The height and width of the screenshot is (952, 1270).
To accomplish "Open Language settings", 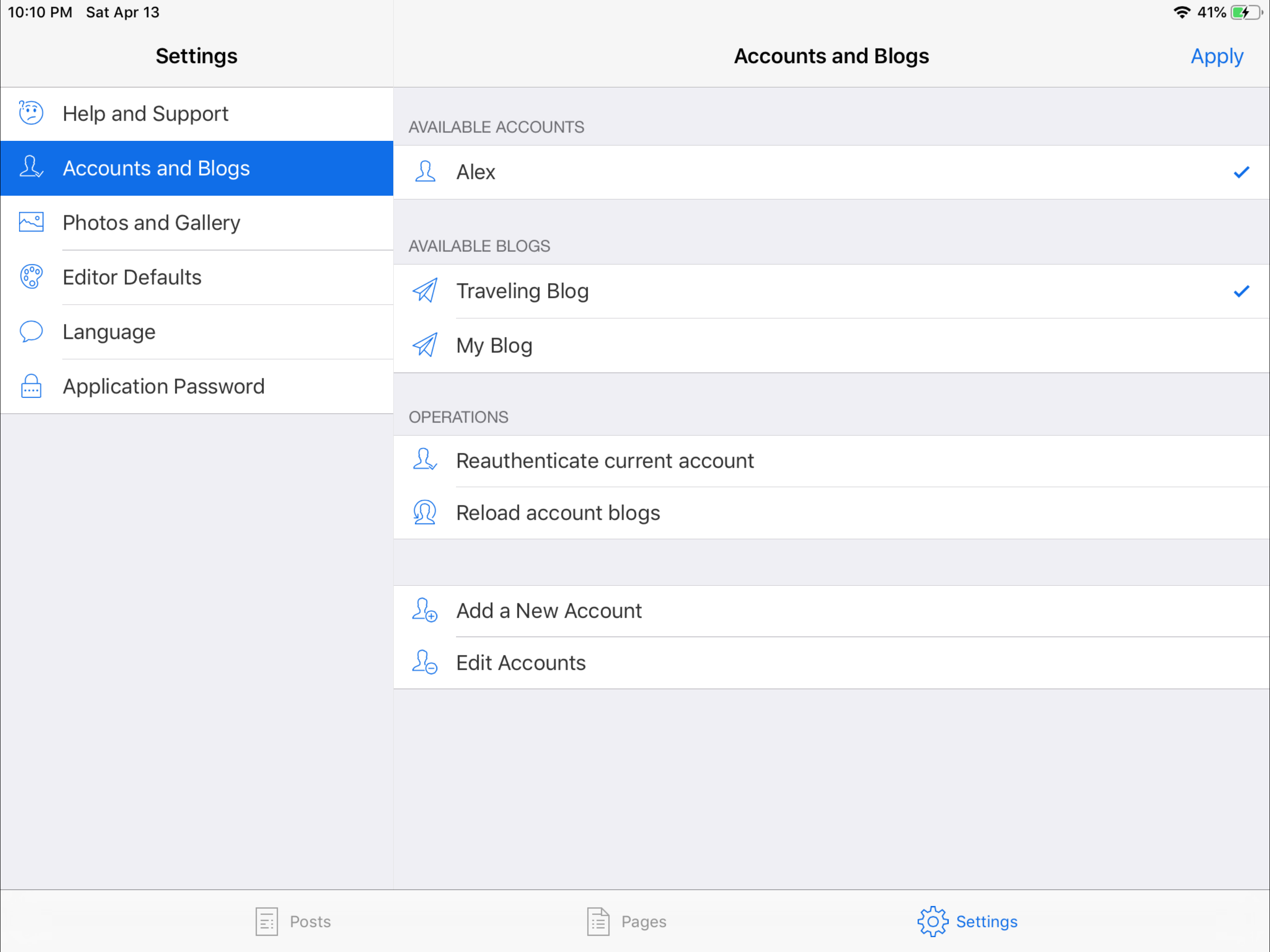I will click(197, 332).
